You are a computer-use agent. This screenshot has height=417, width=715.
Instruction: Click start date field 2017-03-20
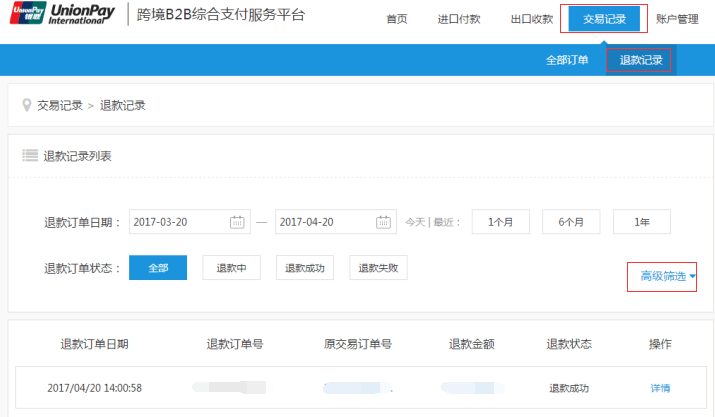coord(178,222)
